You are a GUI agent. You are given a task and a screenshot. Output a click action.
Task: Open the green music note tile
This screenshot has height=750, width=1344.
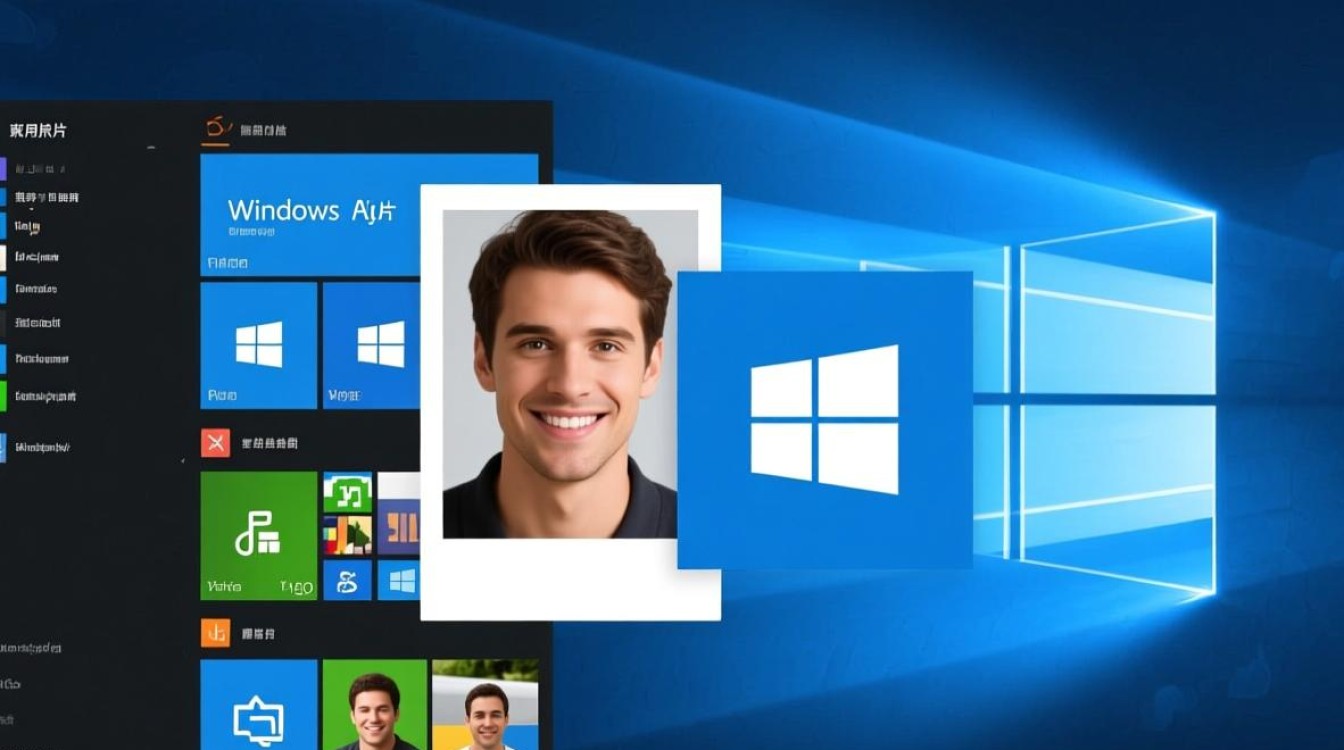point(258,535)
